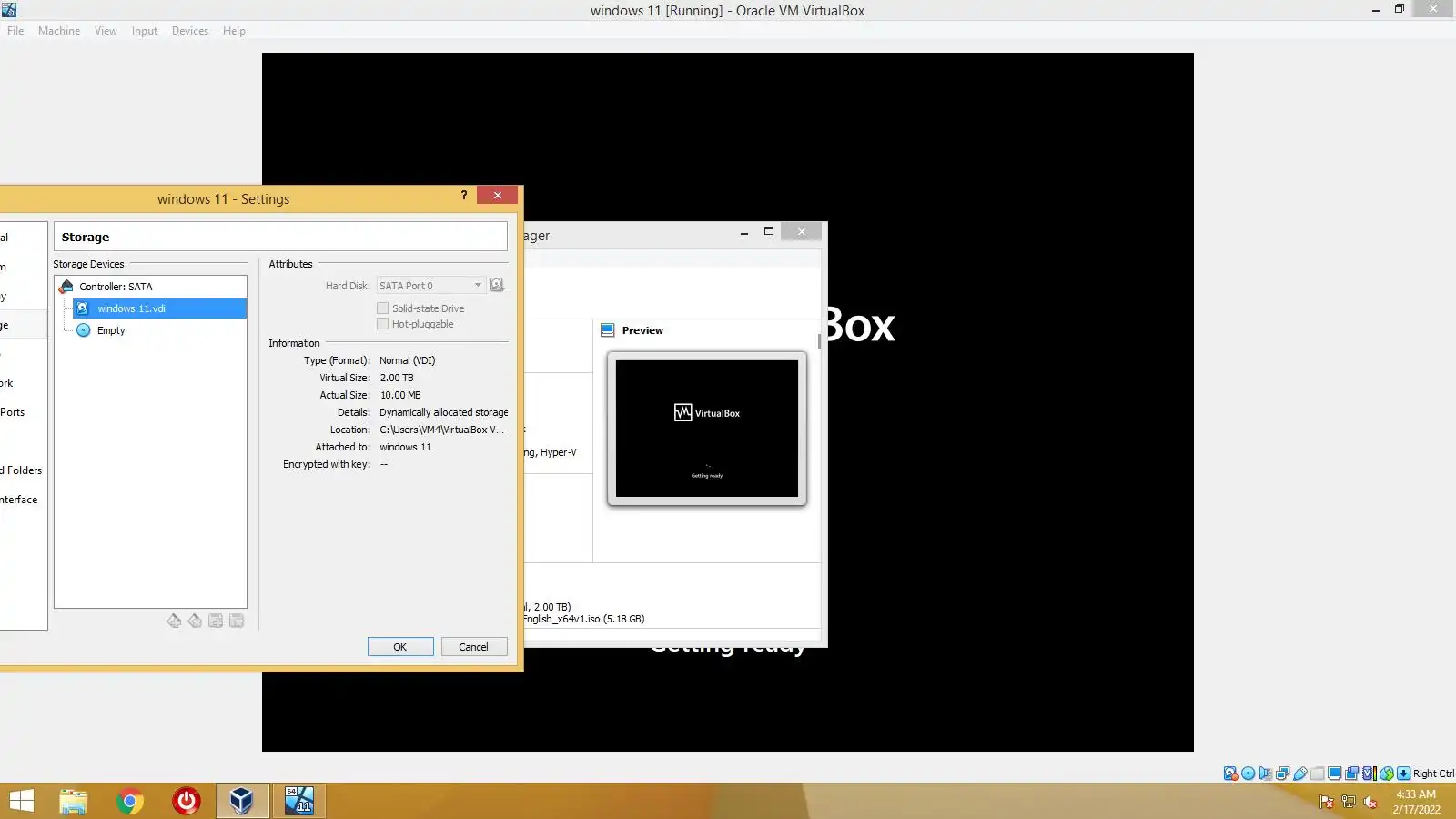Open Action Center flag in system tray
The height and width of the screenshot is (819, 1456).
(1327, 802)
